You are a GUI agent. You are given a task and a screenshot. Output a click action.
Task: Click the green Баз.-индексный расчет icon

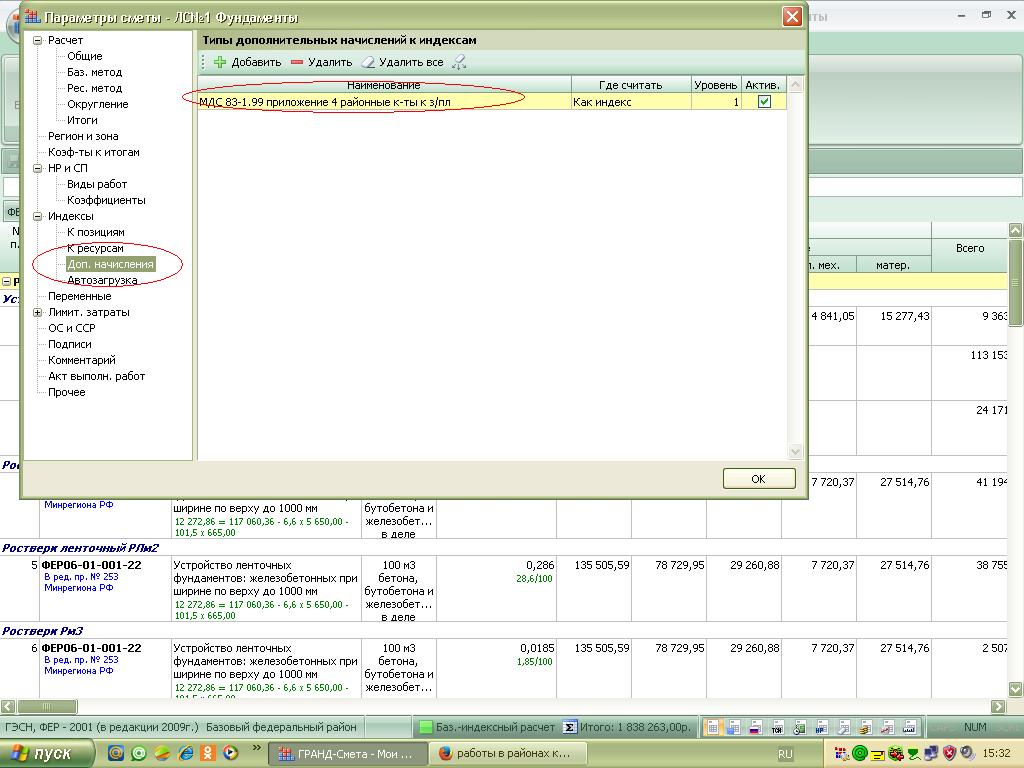(425, 727)
